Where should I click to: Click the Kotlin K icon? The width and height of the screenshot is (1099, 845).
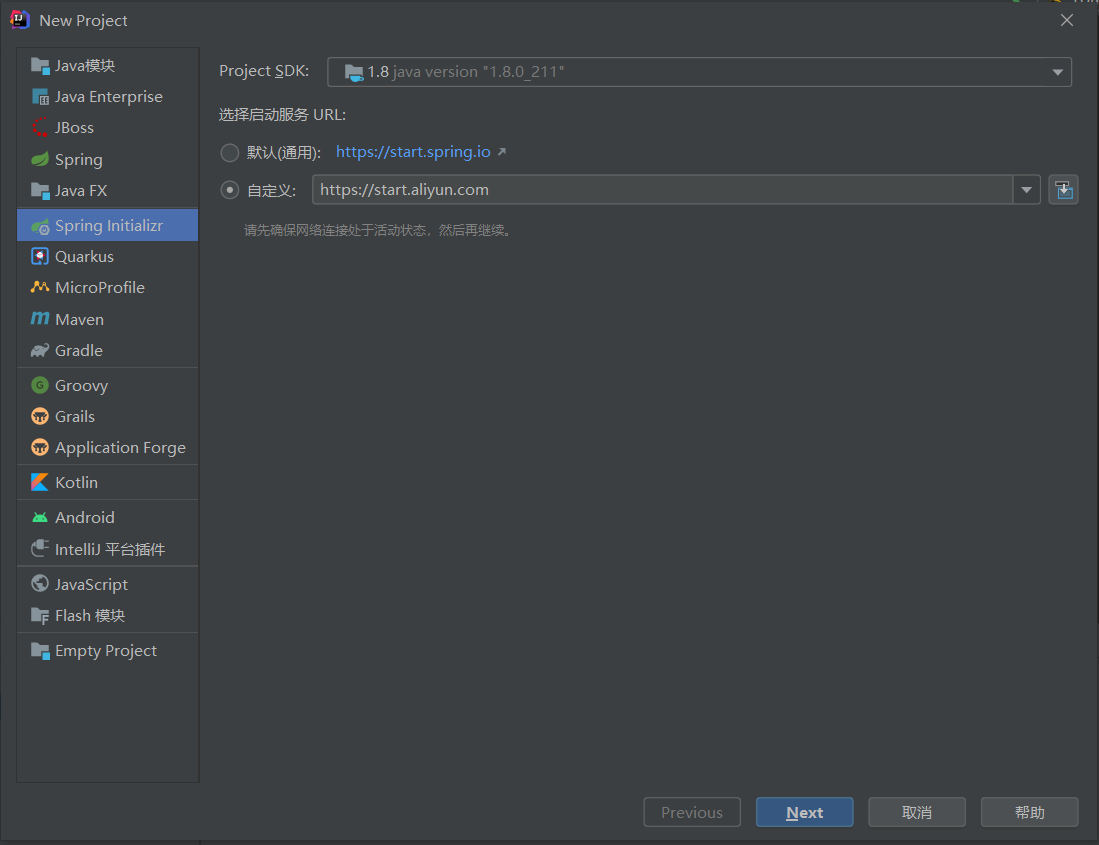click(40, 482)
